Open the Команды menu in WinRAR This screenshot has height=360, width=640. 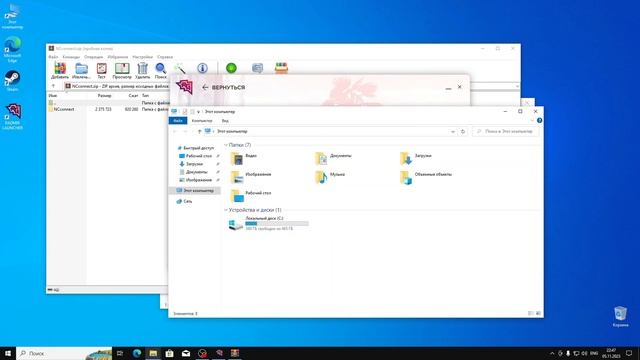tap(71, 57)
